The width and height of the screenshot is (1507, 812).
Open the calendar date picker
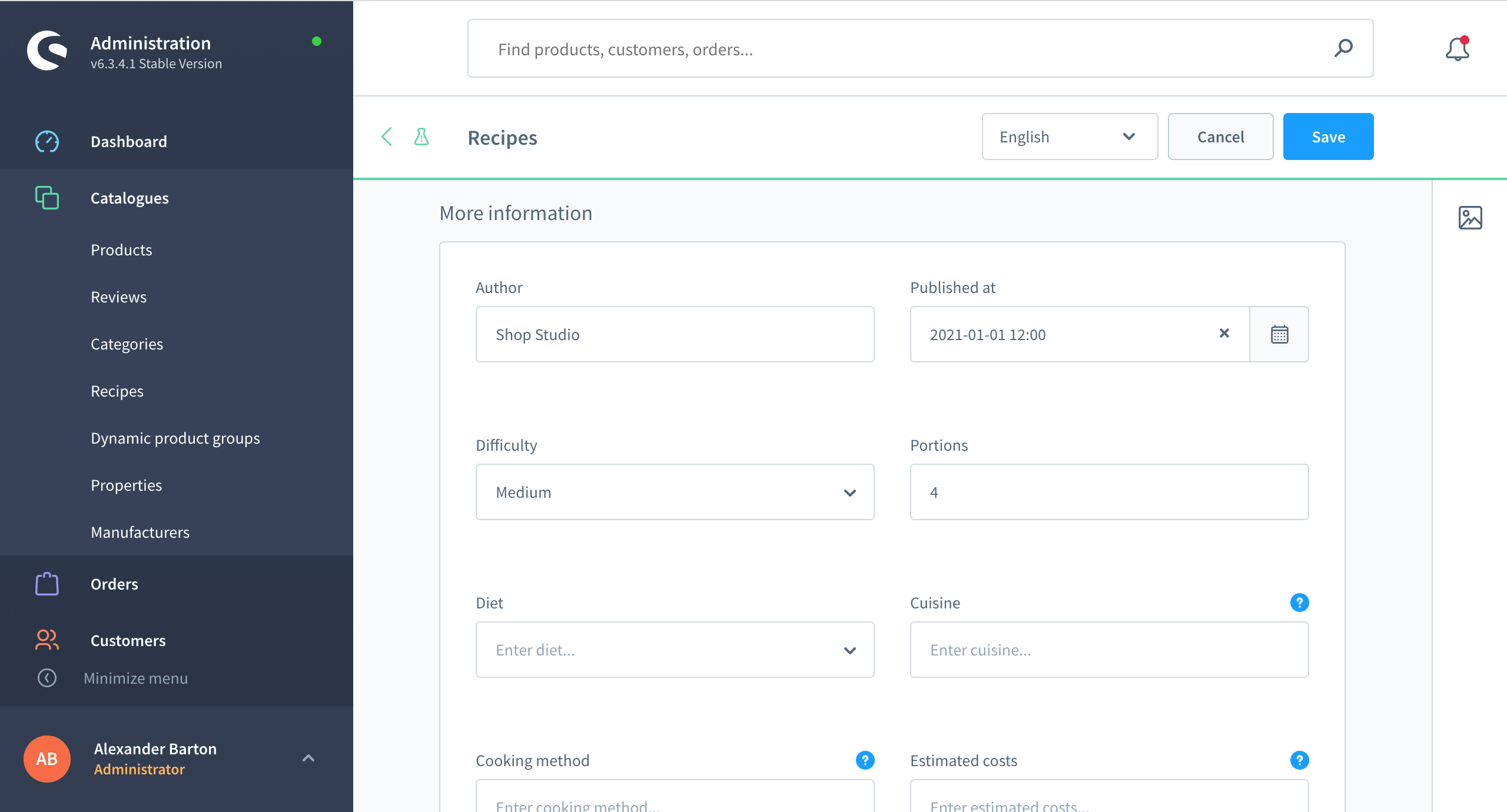1279,334
